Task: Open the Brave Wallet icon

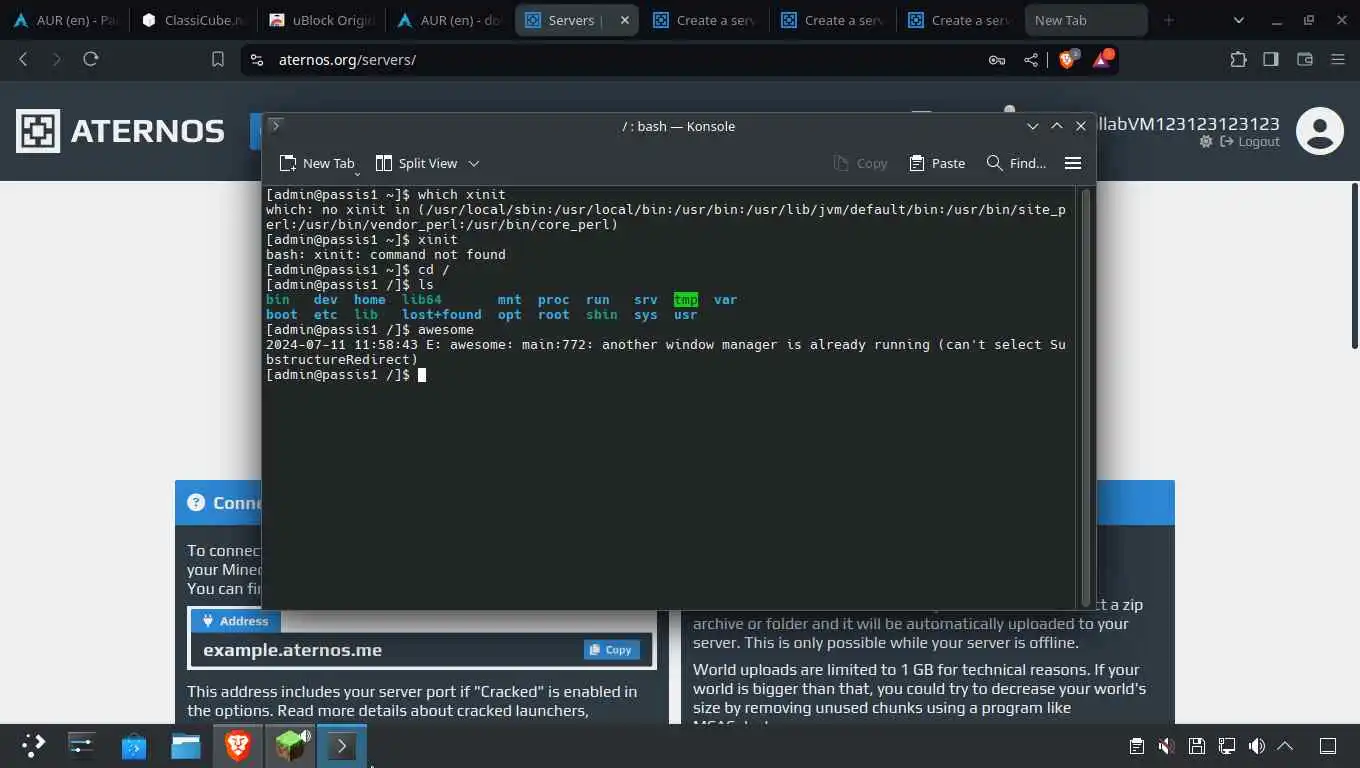Action: tap(1304, 59)
